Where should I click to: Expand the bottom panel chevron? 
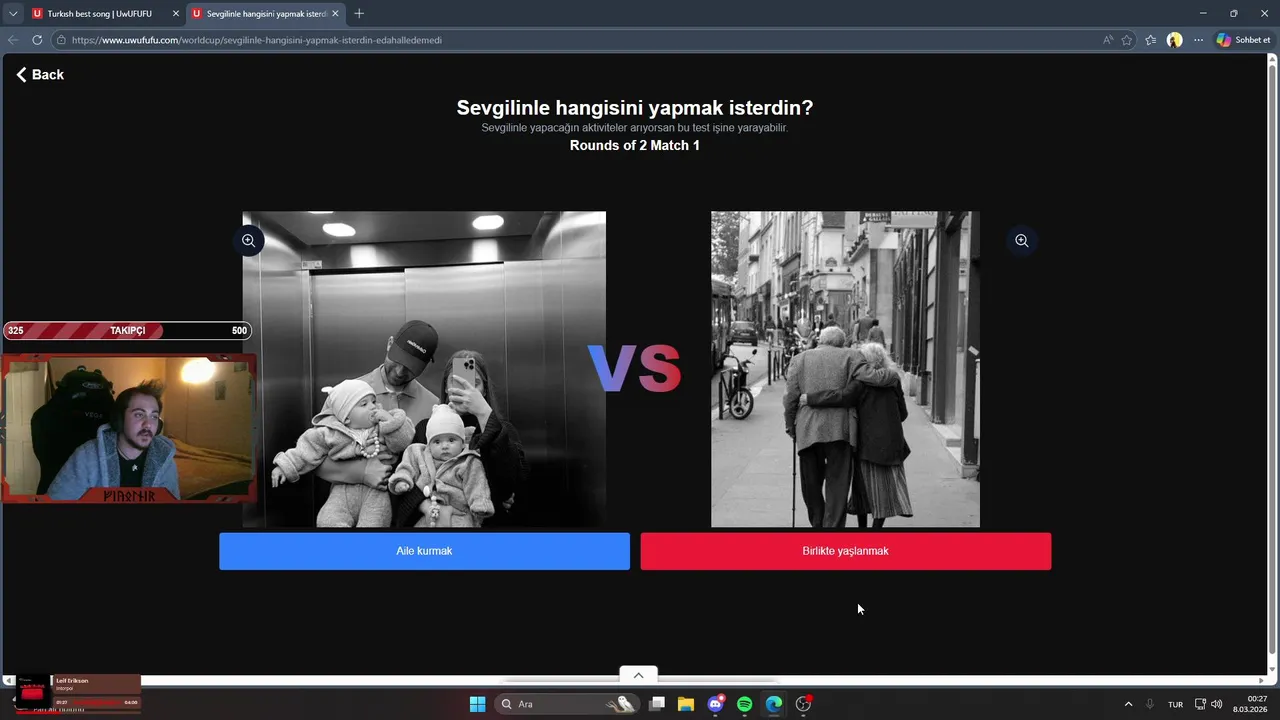pos(638,675)
